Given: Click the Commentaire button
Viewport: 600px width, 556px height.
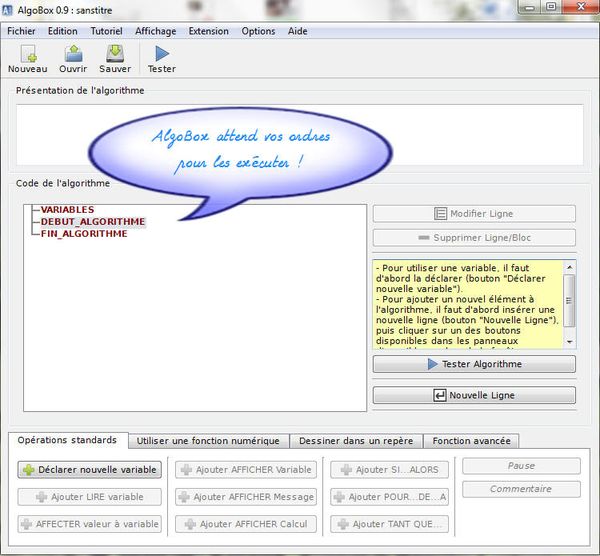Looking at the screenshot, I should 521,489.
